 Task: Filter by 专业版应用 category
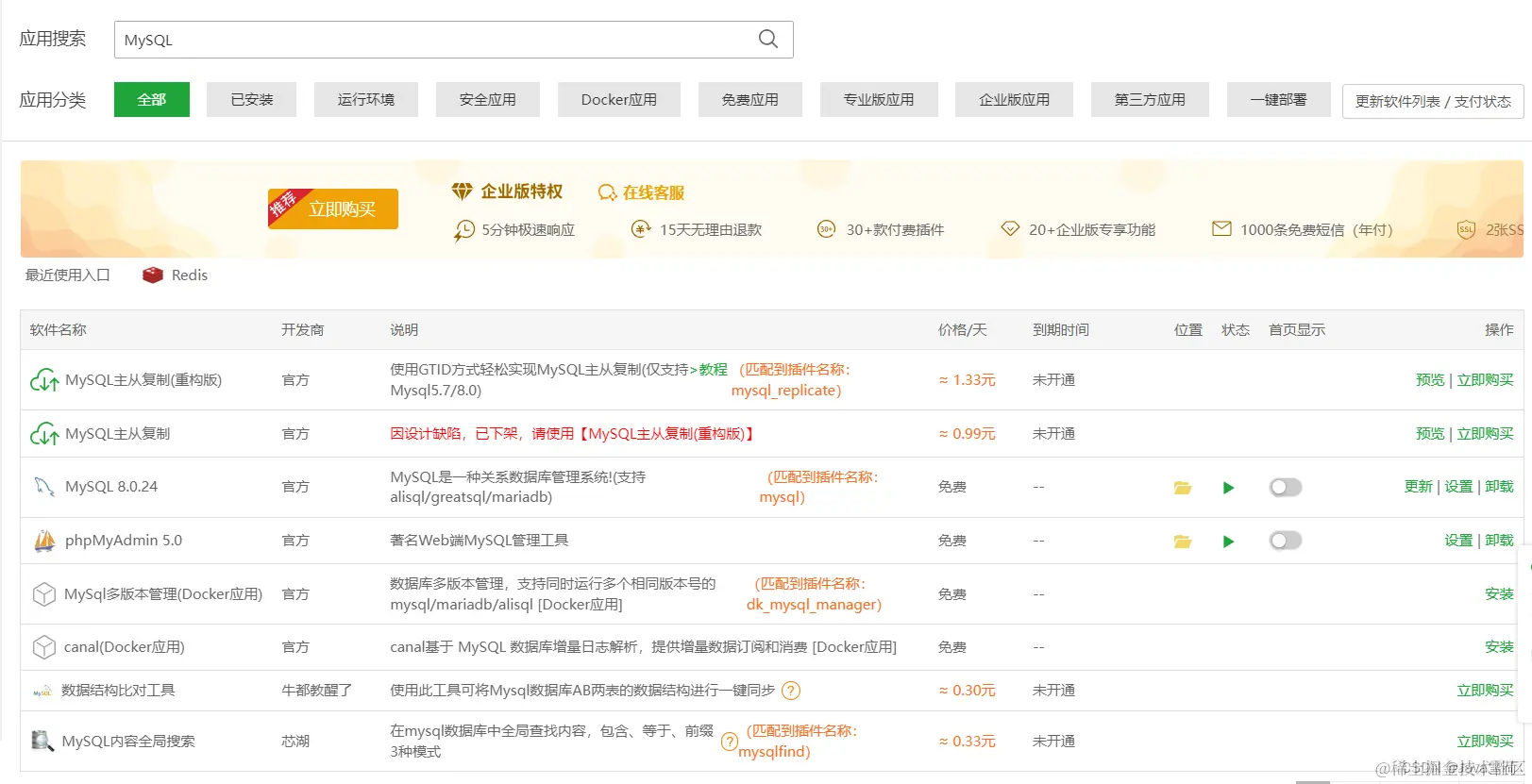tap(879, 99)
